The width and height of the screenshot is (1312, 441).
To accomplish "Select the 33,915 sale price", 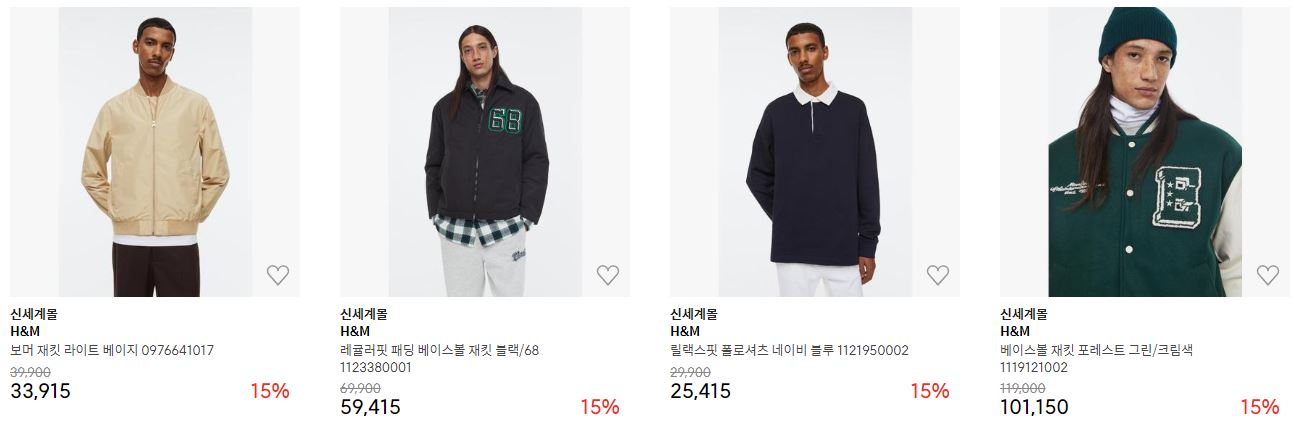I will pyautogui.click(x=41, y=391).
